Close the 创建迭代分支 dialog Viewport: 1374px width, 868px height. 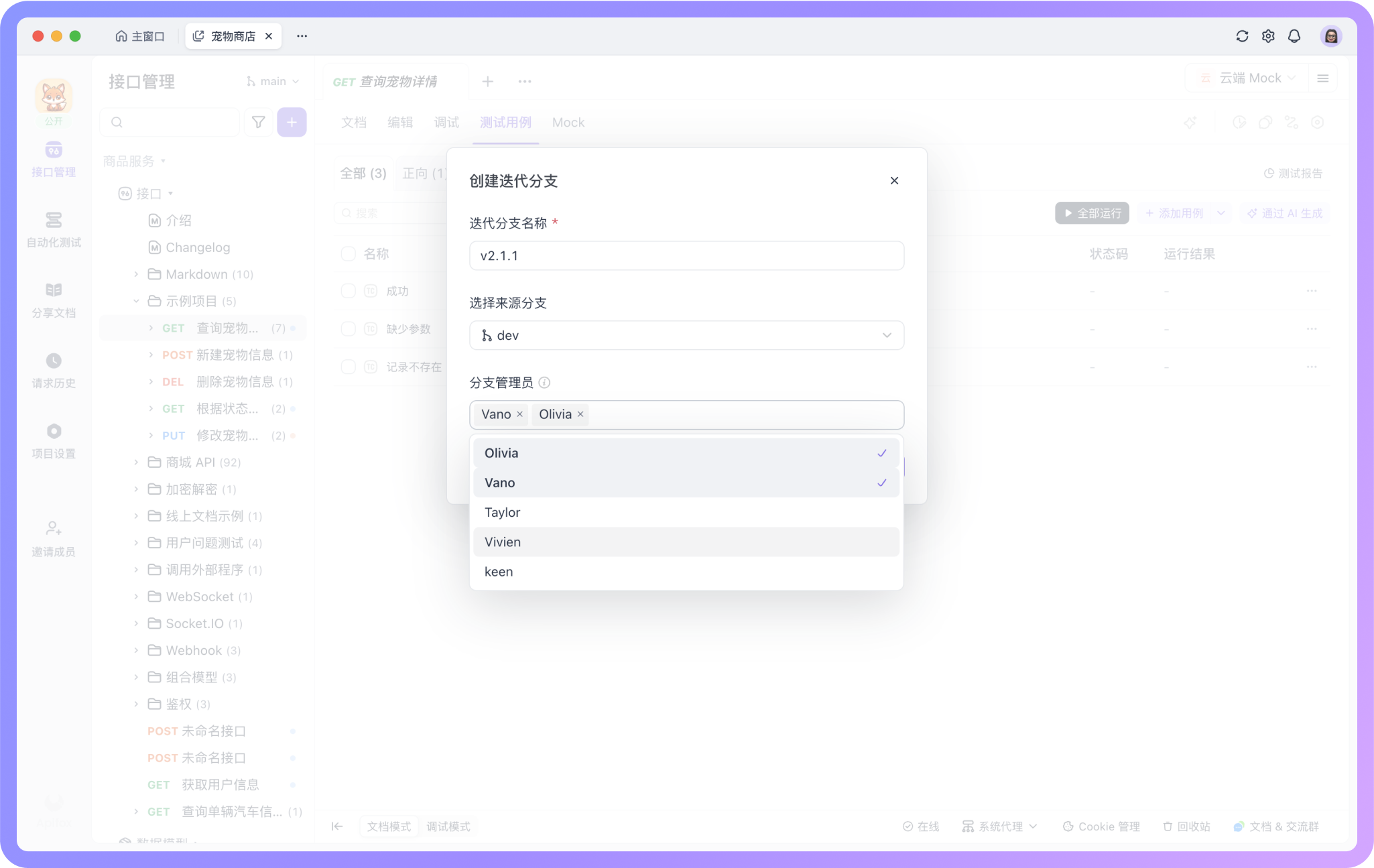click(894, 180)
